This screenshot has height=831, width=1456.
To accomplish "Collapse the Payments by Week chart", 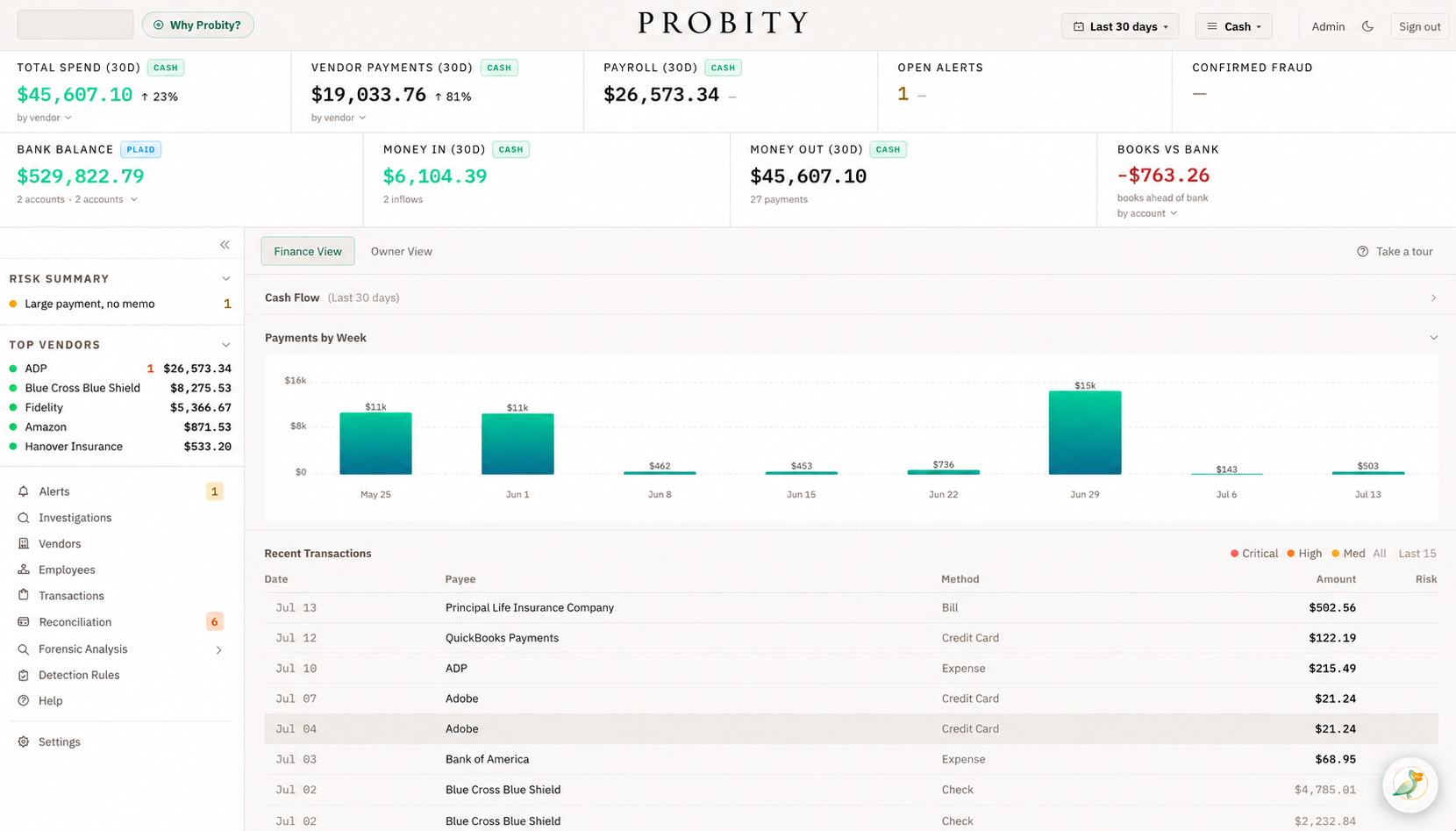I will (1433, 338).
